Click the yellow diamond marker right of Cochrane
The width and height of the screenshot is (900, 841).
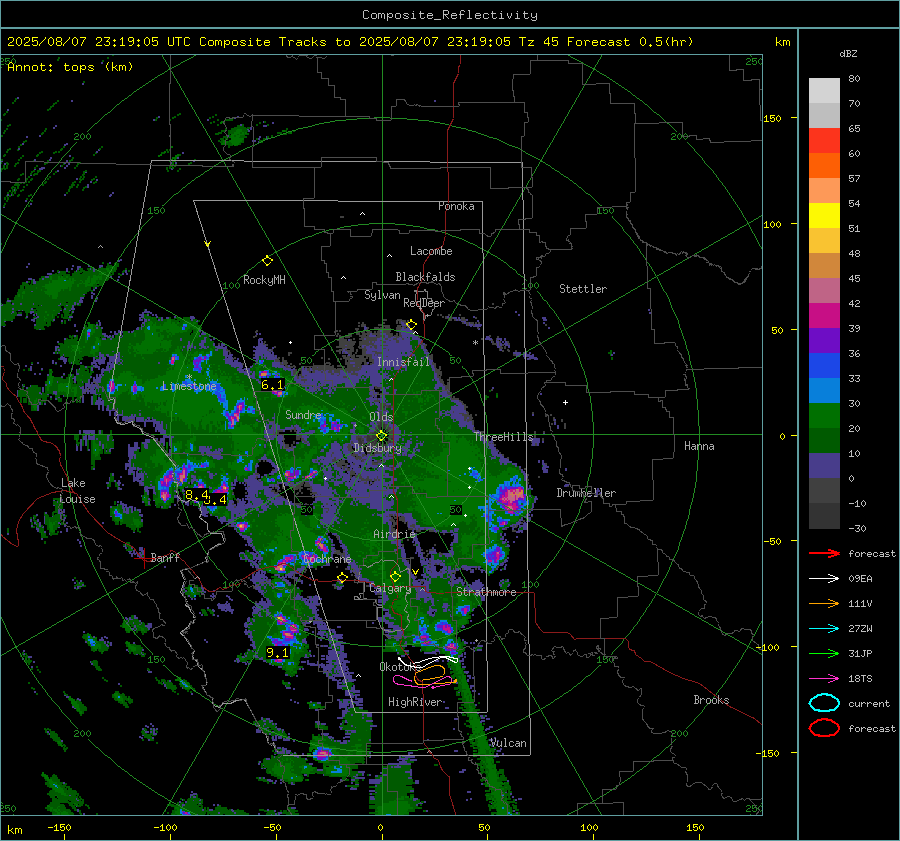(342, 578)
